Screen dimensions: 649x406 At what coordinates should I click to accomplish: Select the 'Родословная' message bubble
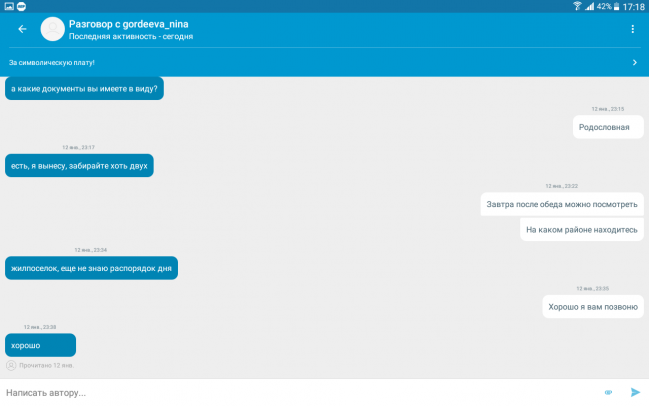[608, 127]
